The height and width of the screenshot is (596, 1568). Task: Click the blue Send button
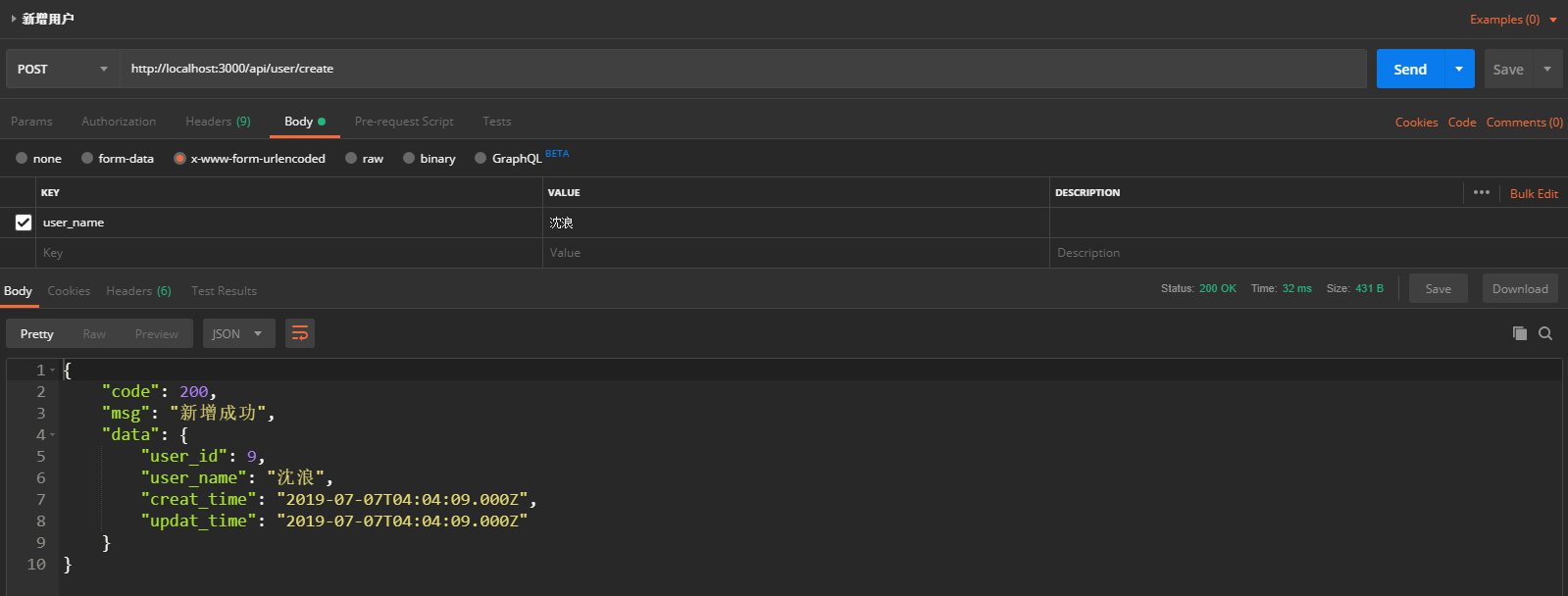(x=1410, y=69)
